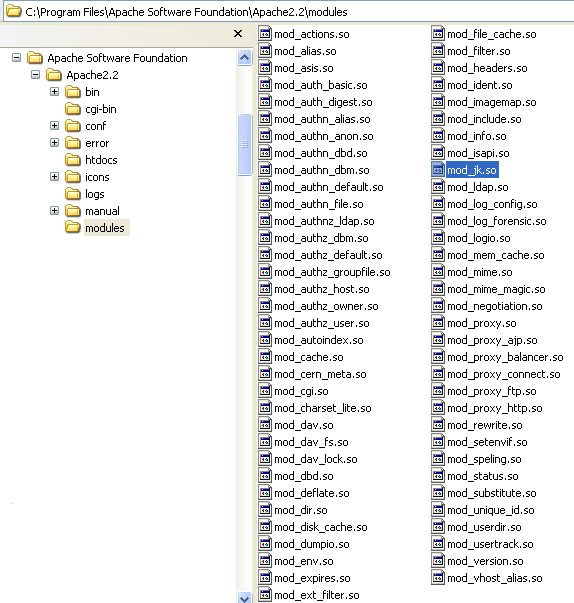Expand the error folder node
This screenshot has height=603, width=574.
point(55,143)
